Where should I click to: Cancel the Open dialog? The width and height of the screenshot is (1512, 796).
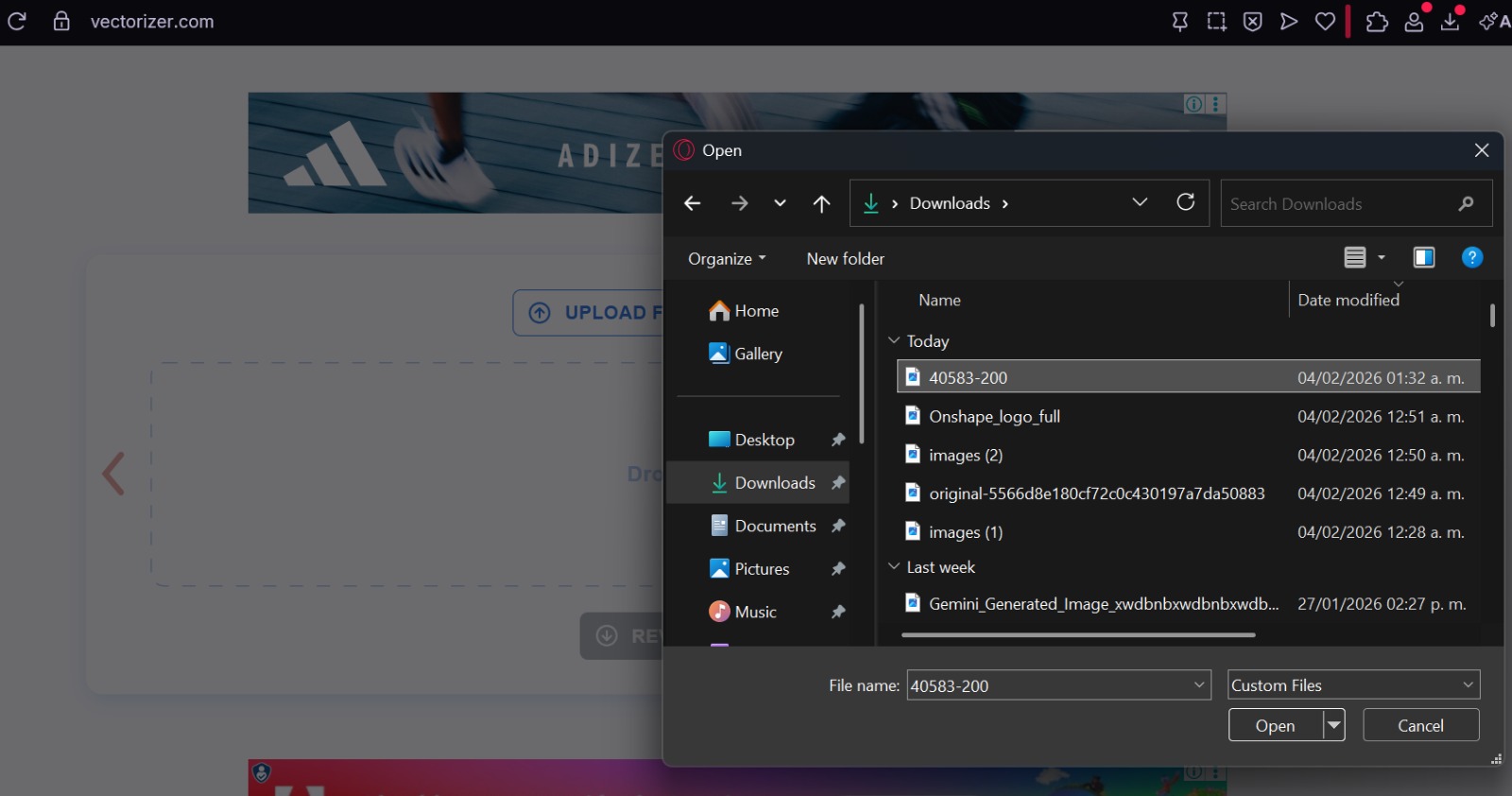click(1420, 726)
